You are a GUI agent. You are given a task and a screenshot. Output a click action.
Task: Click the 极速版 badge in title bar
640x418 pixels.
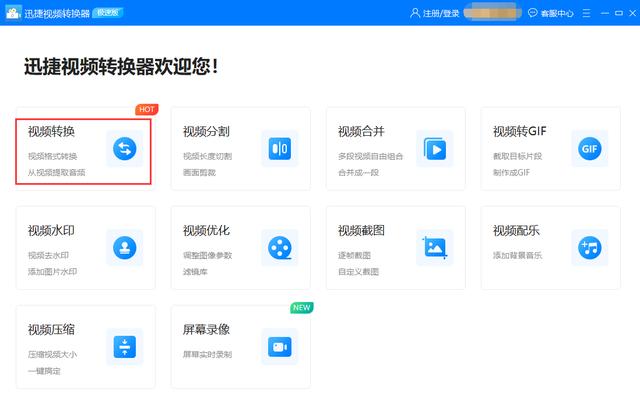pyautogui.click(x=108, y=13)
